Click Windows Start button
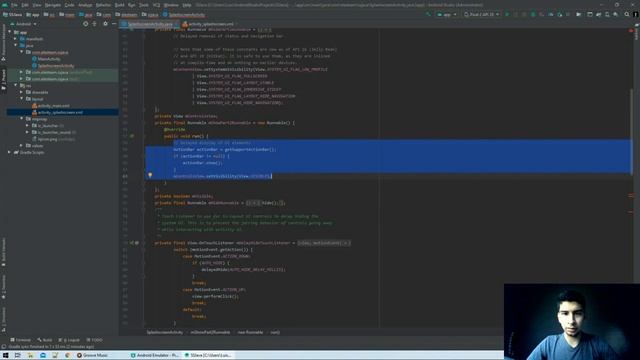 (5, 356)
